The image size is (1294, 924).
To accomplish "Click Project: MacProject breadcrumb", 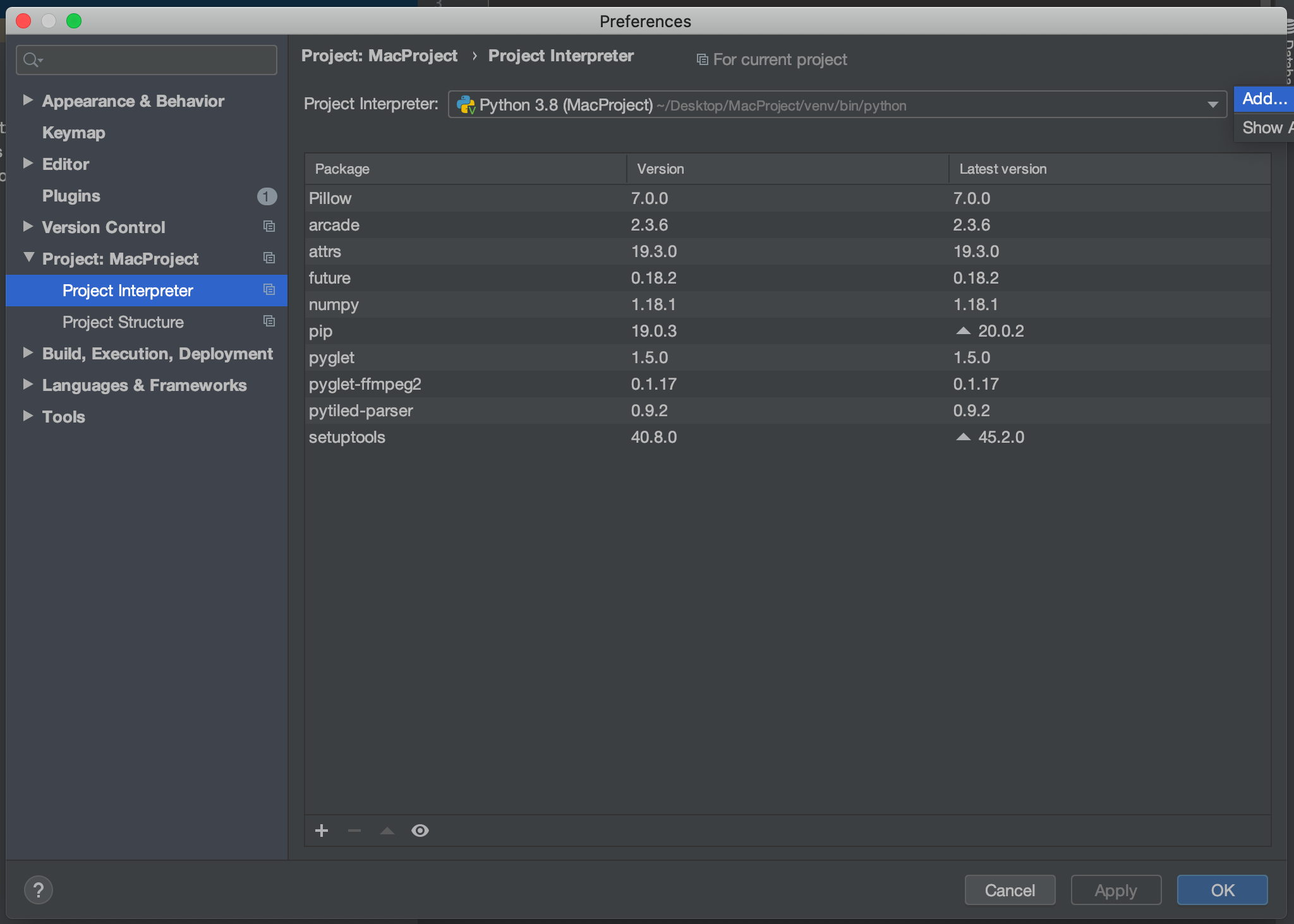I will coord(379,56).
